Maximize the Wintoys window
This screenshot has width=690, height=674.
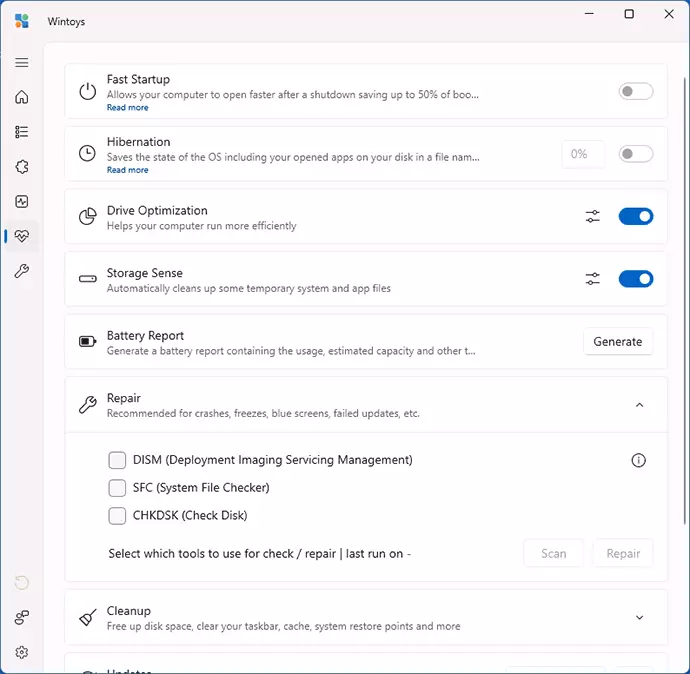click(x=629, y=14)
